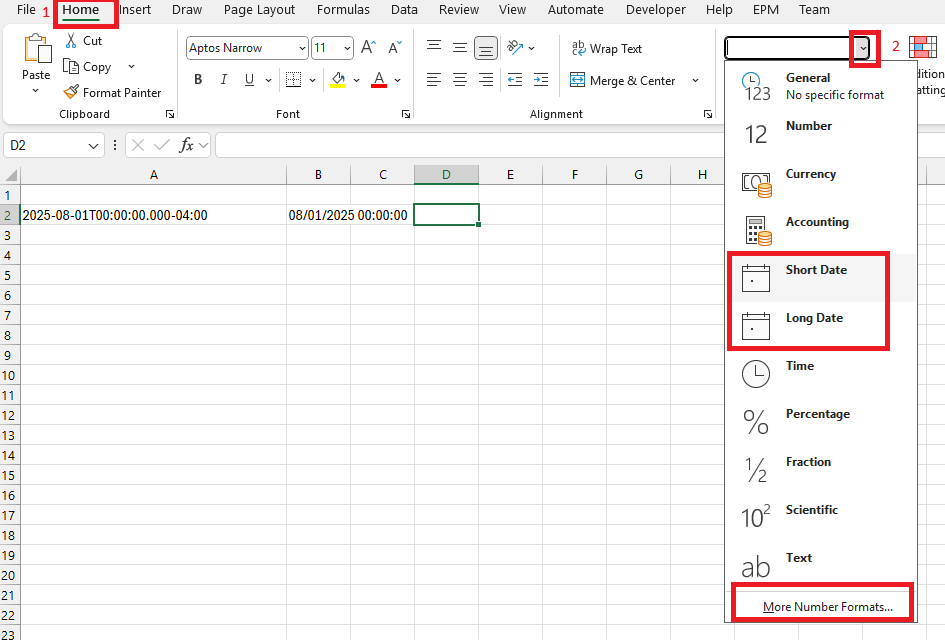Switch to the Formulas tab
This screenshot has height=640, width=945.
click(x=343, y=10)
